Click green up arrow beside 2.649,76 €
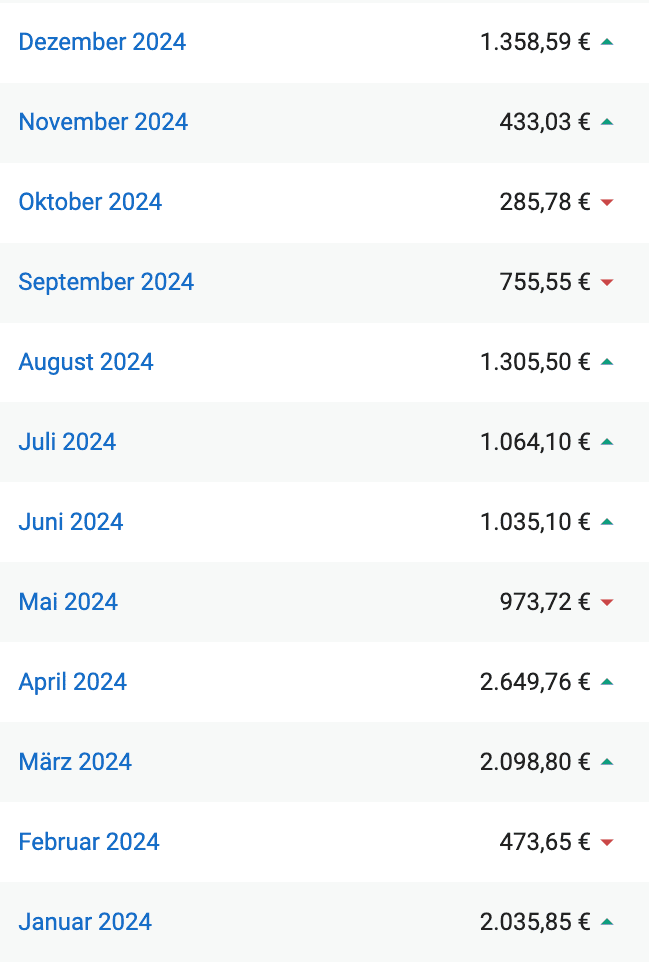Image resolution: width=654 pixels, height=964 pixels. pyautogui.click(x=607, y=682)
